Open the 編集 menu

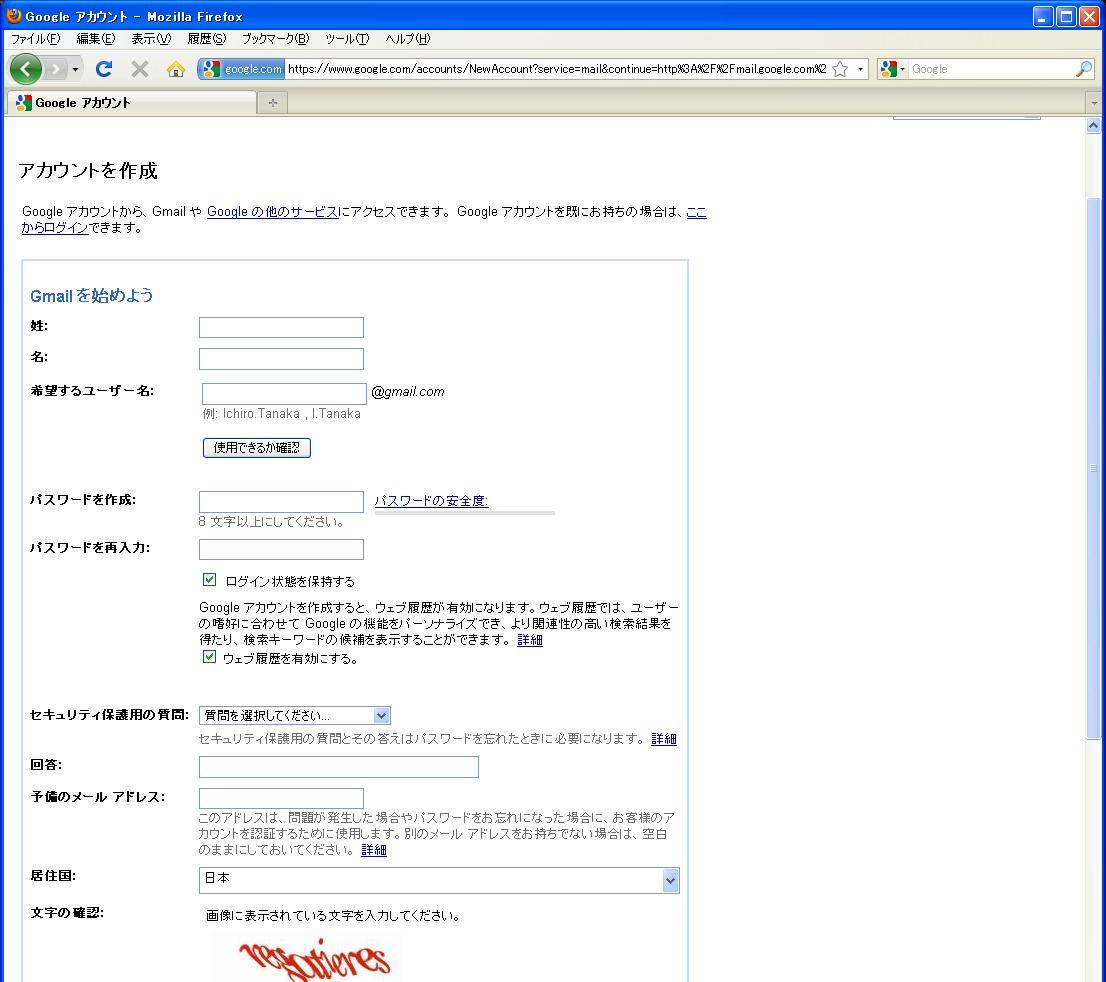[x=95, y=39]
